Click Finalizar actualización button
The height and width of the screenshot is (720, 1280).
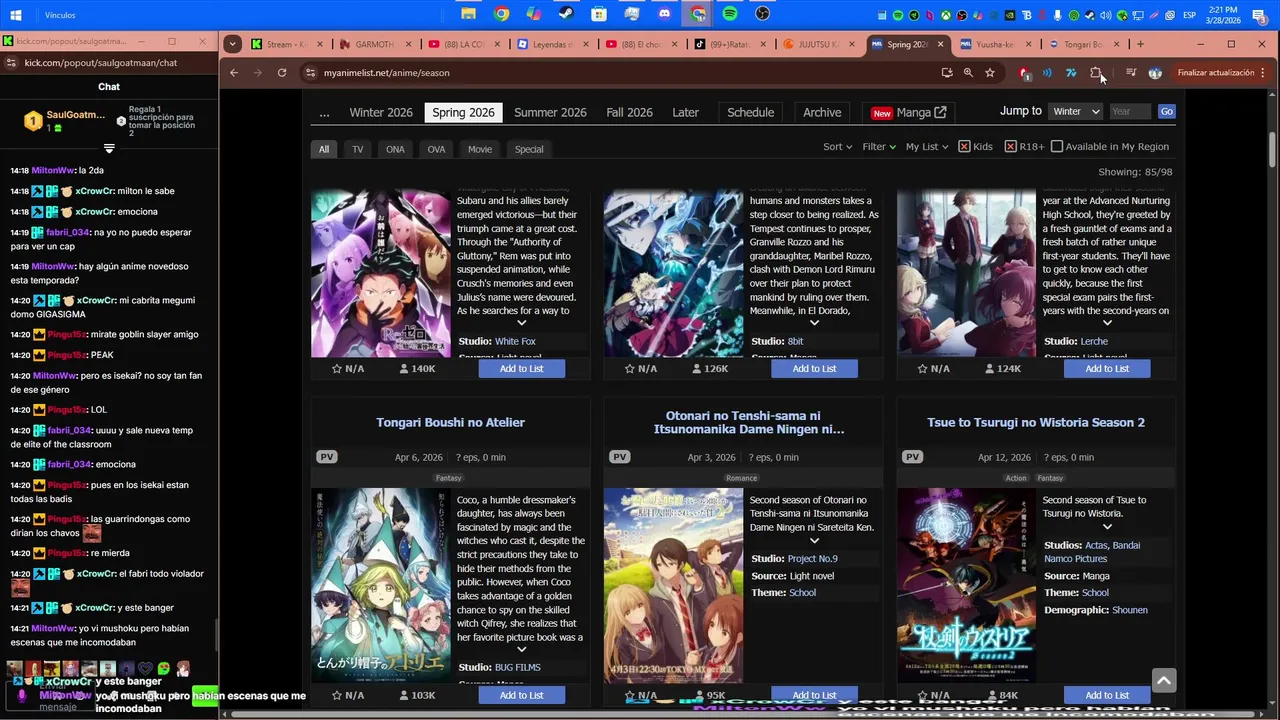1215,73
